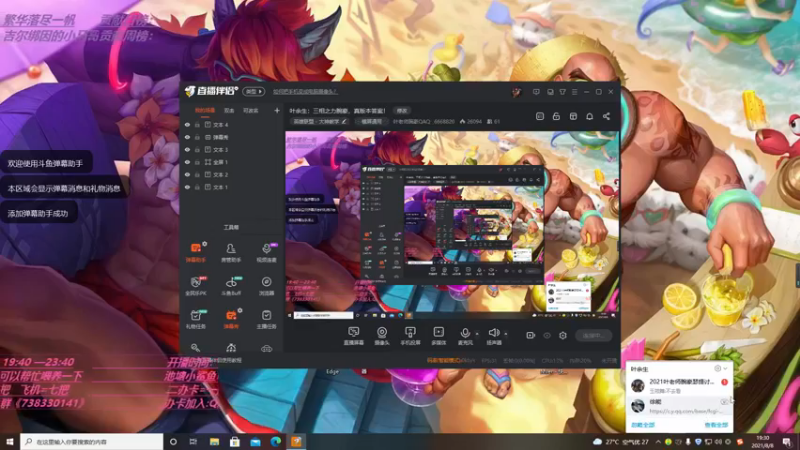Hide the 文本 2 layer
The height and width of the screenshot is (450, 800).
(187, 174)
